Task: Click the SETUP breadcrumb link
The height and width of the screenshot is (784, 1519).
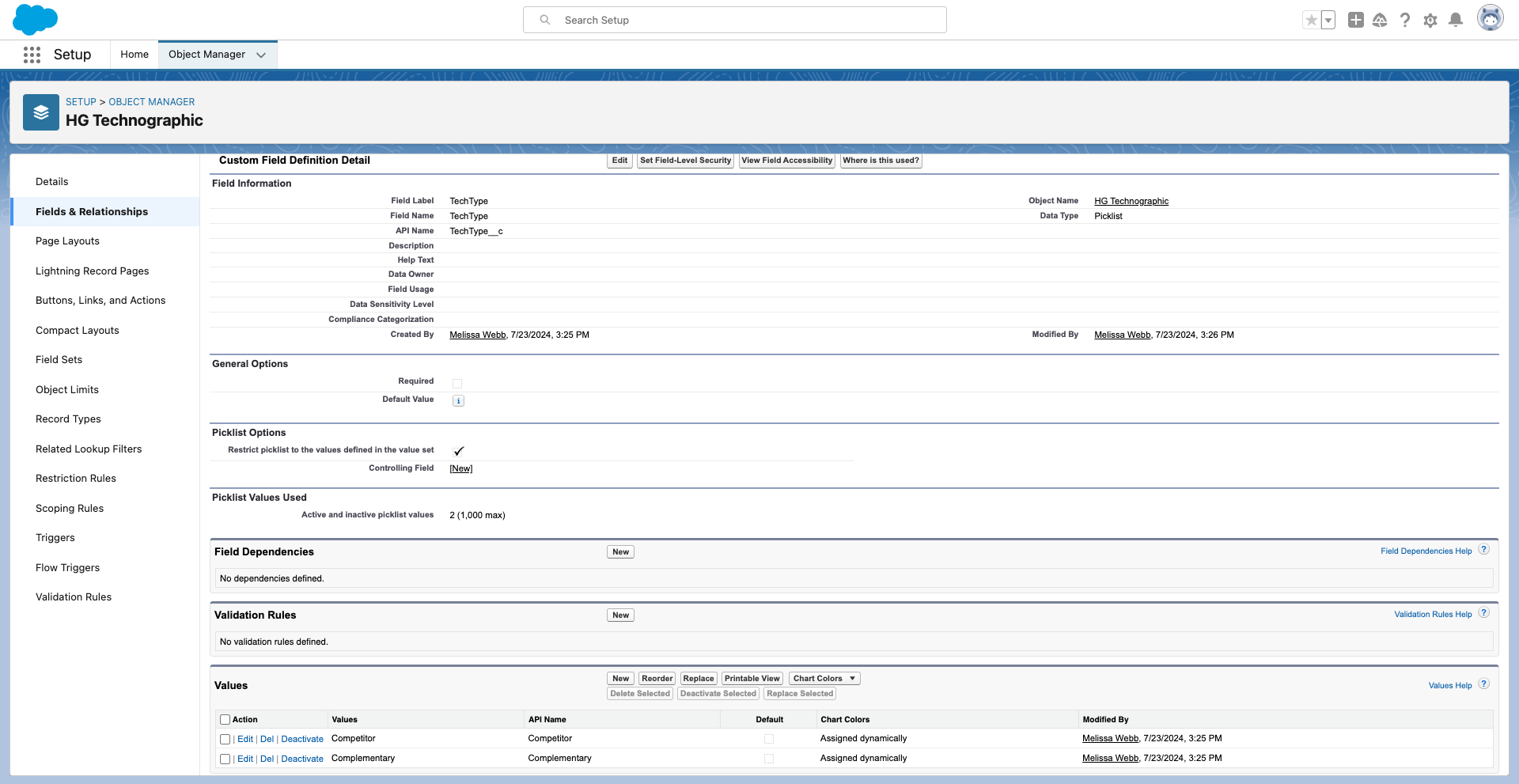Action: [81, 102]
